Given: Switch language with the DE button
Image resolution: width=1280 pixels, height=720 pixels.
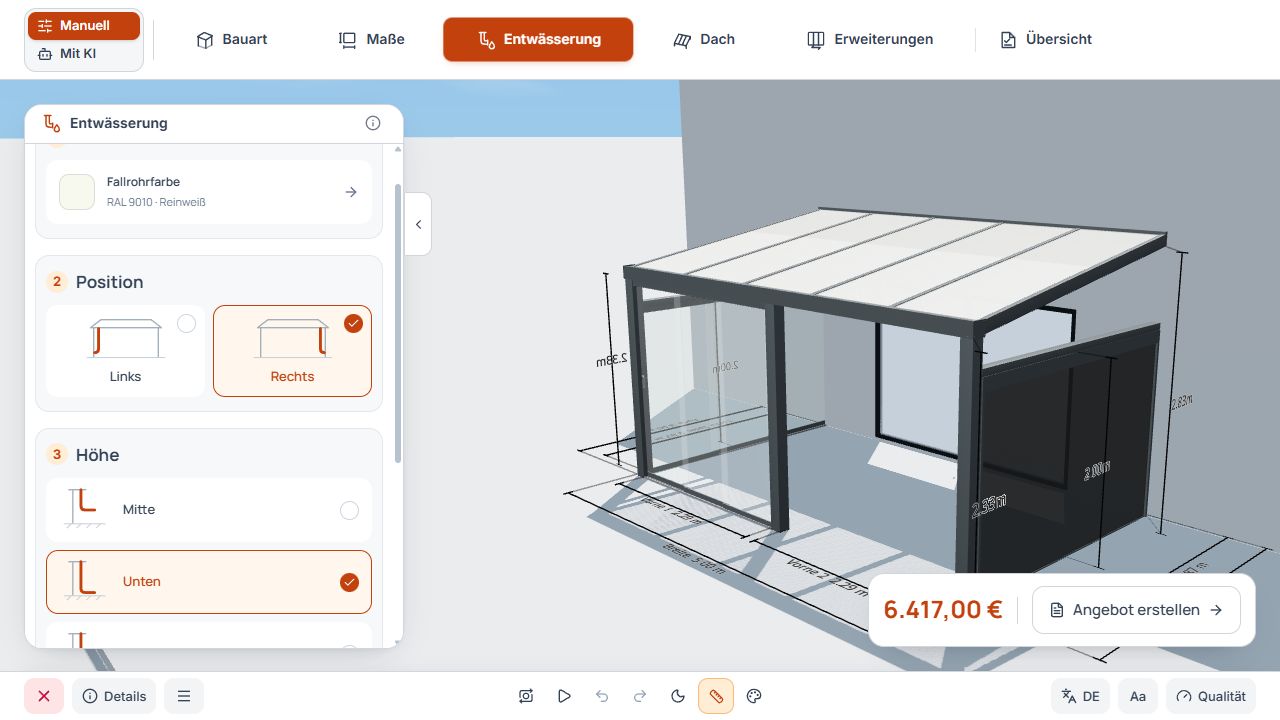Looking at the screenshot, I should click(1080, 696).
